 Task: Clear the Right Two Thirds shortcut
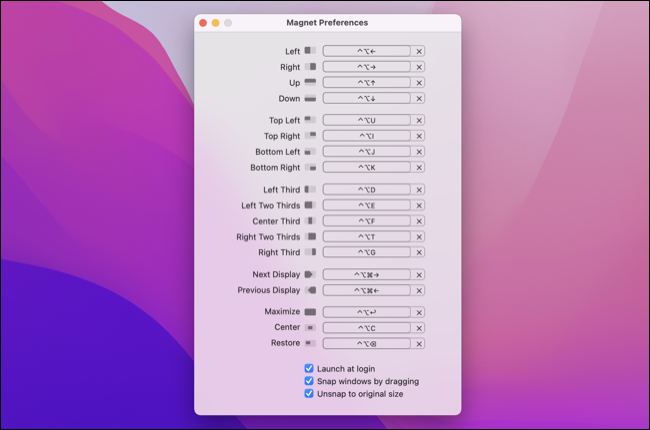pyautogui.click(x=419, y=237)
